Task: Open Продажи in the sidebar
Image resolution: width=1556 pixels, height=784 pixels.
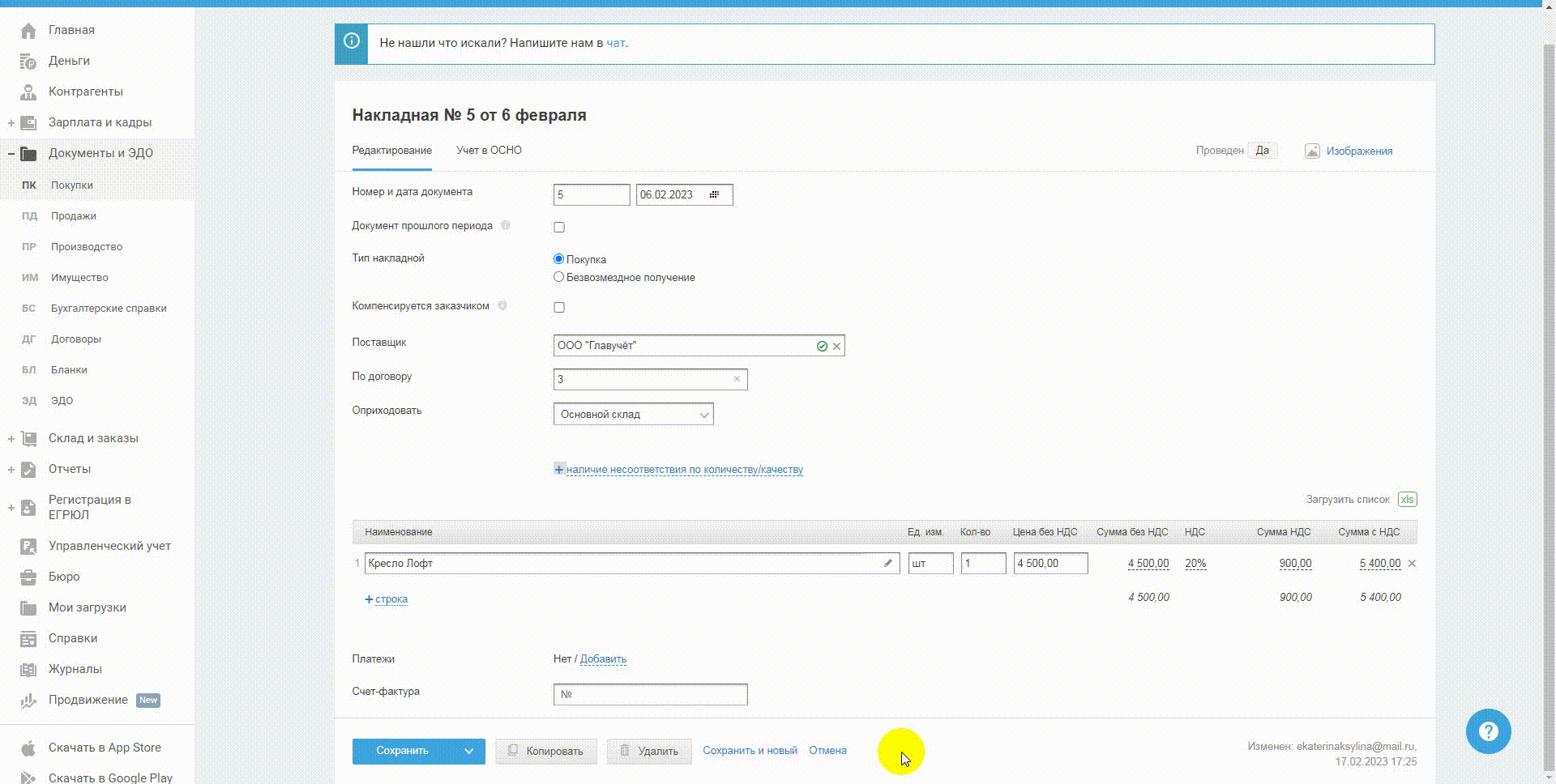Action: click(73, 215)
